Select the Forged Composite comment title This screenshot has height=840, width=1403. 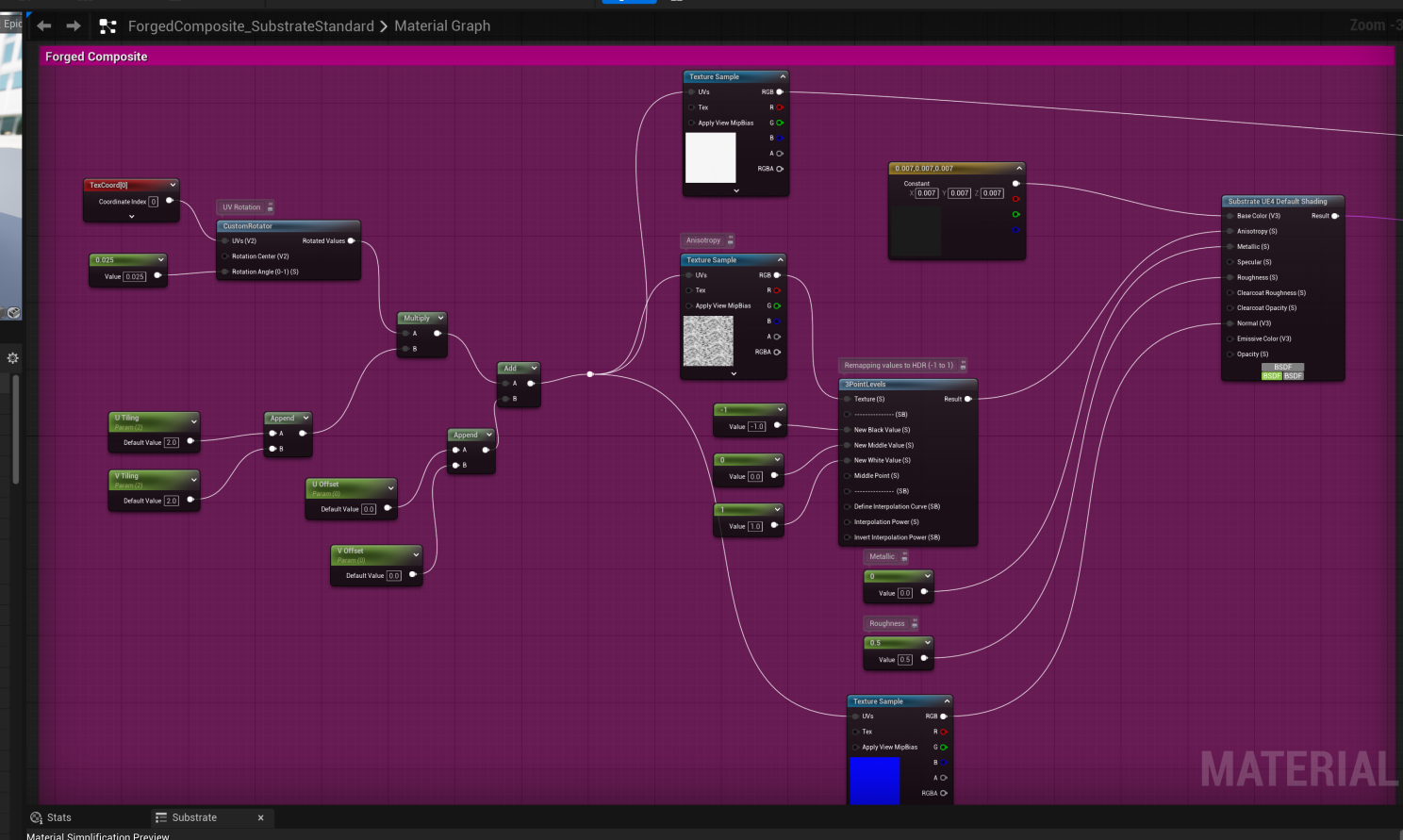pos(96,57)
